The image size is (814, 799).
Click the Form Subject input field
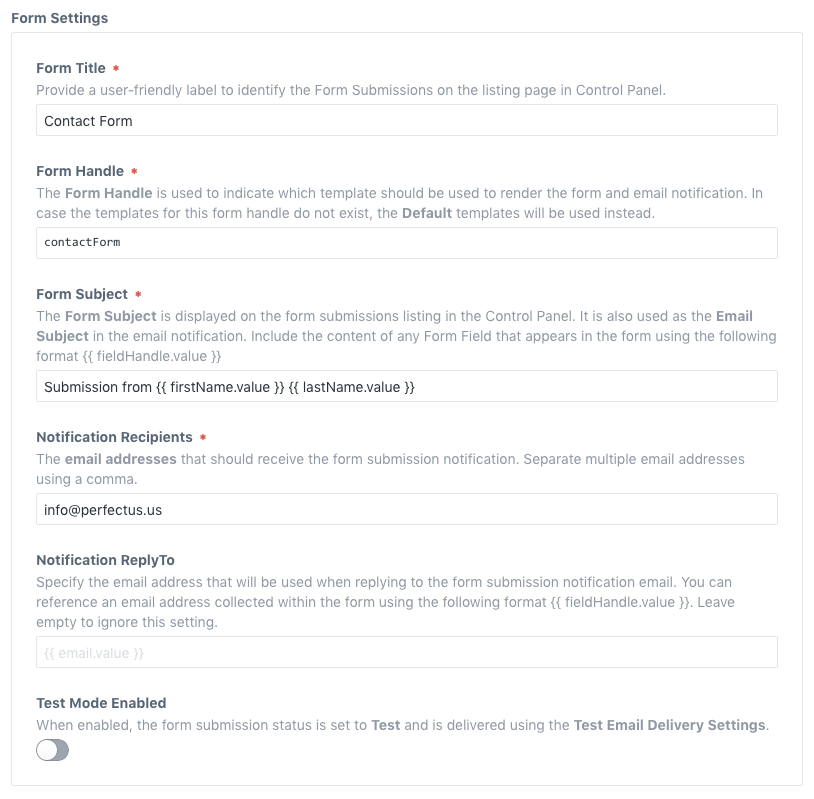(406, 387)
